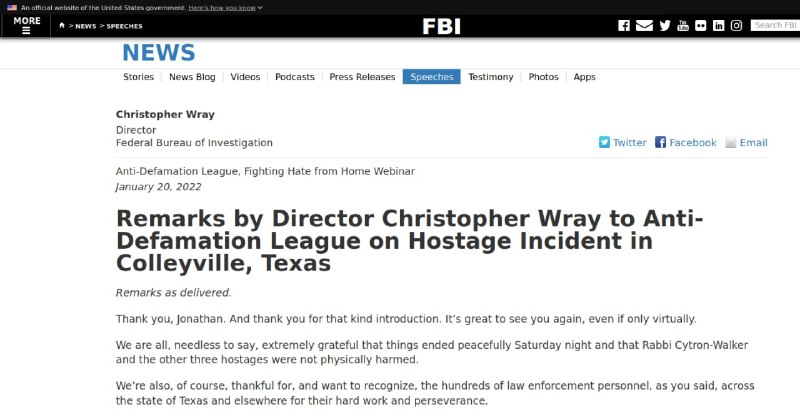
Task: Open FBI Facebook page icon in header
Action: click(623, 25)
